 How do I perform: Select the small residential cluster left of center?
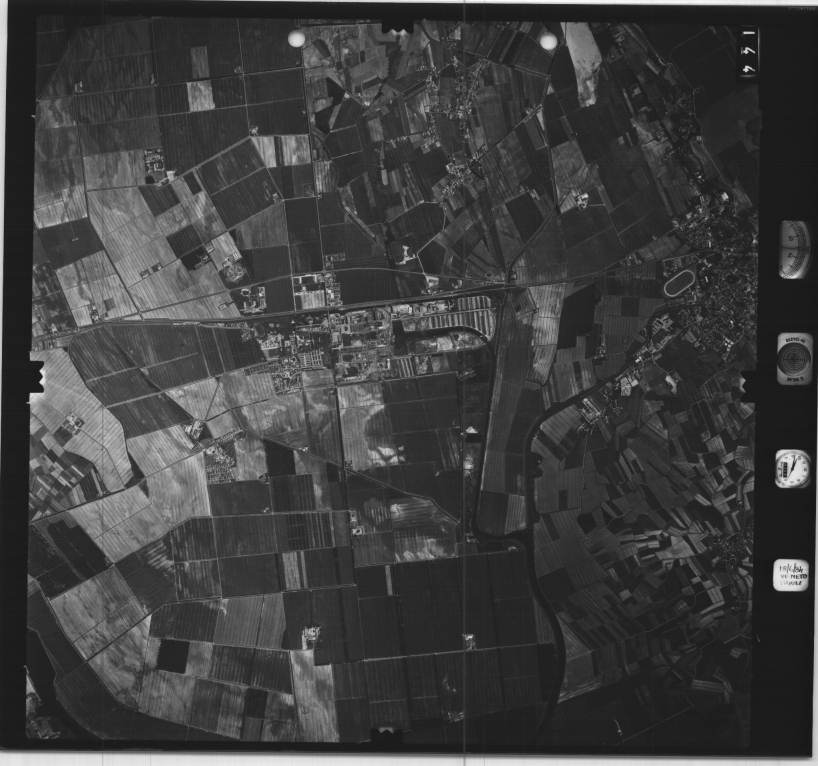[220, 462]
